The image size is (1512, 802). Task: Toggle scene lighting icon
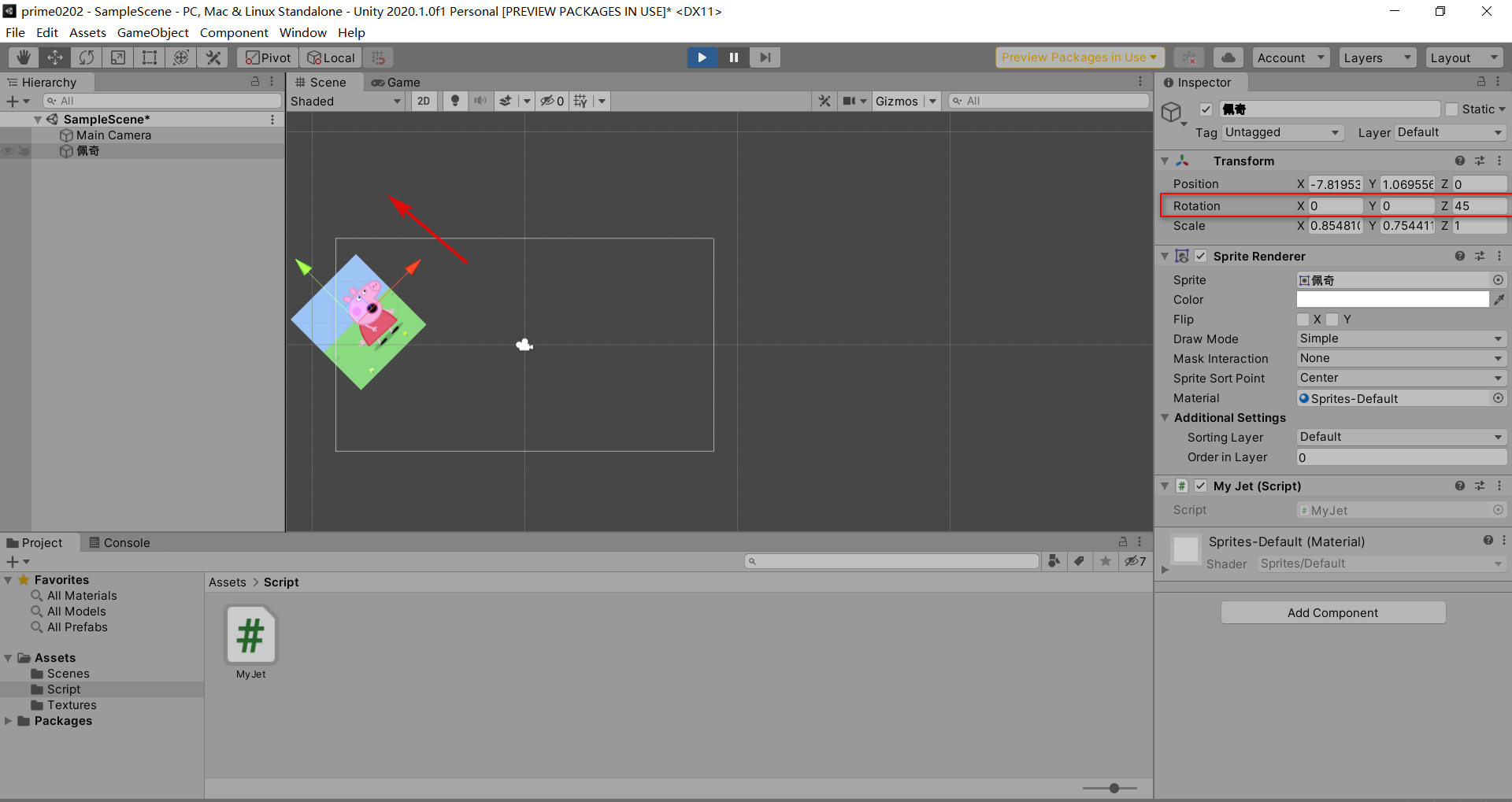pyautogui.click(x=454, y=101)
